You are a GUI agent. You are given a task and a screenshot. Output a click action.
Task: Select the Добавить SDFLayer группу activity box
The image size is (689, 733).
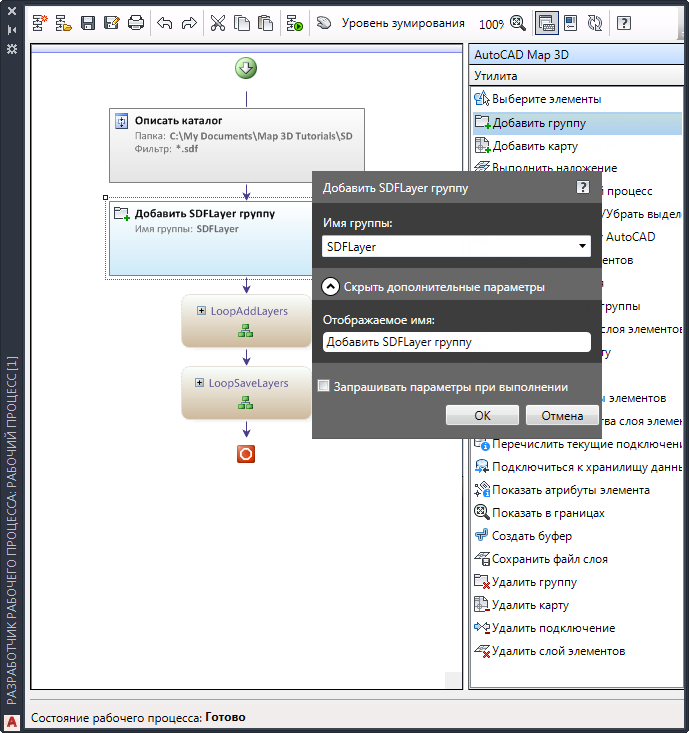point(210,238)
